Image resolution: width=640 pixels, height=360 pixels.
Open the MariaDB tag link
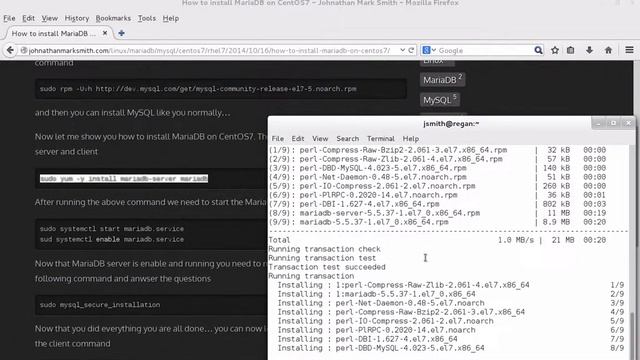click(x=442, y=80)
